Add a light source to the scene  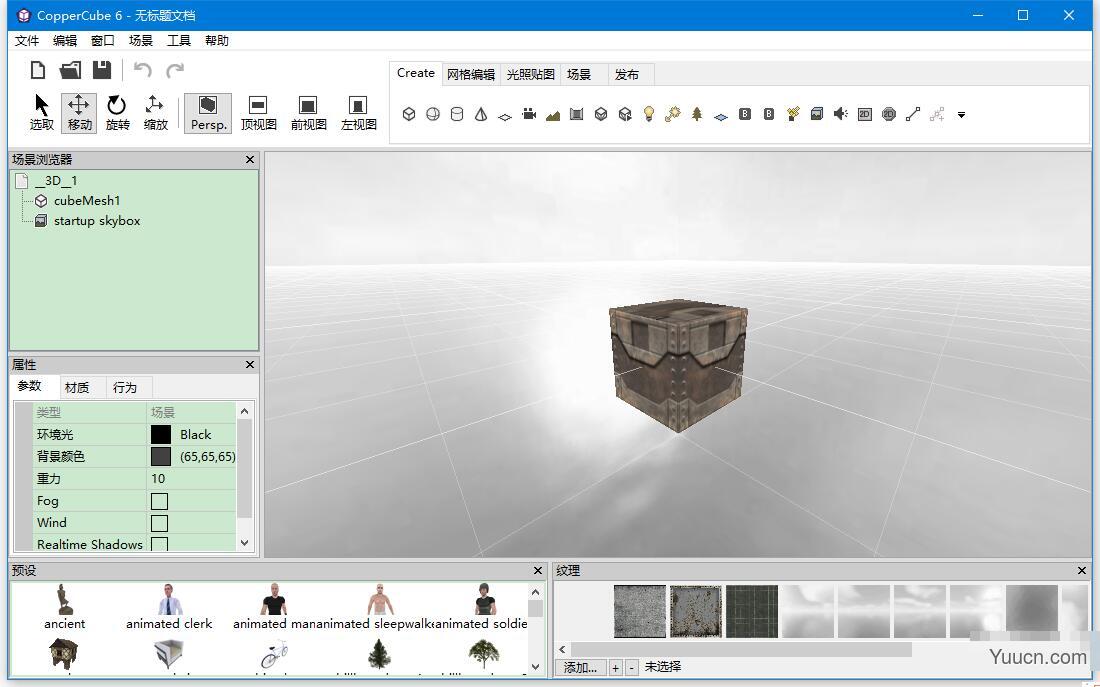[648, 114]
